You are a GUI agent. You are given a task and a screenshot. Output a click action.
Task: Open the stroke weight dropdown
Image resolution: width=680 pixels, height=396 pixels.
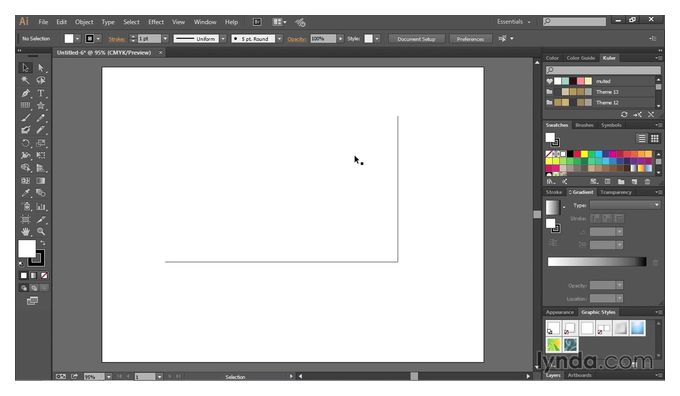click(x=165, y=39)
